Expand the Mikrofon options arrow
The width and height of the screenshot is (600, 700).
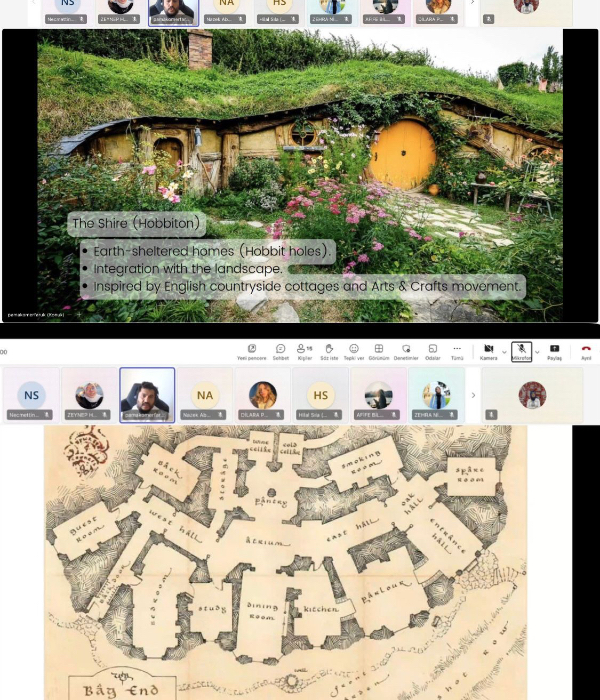point(538,351)
